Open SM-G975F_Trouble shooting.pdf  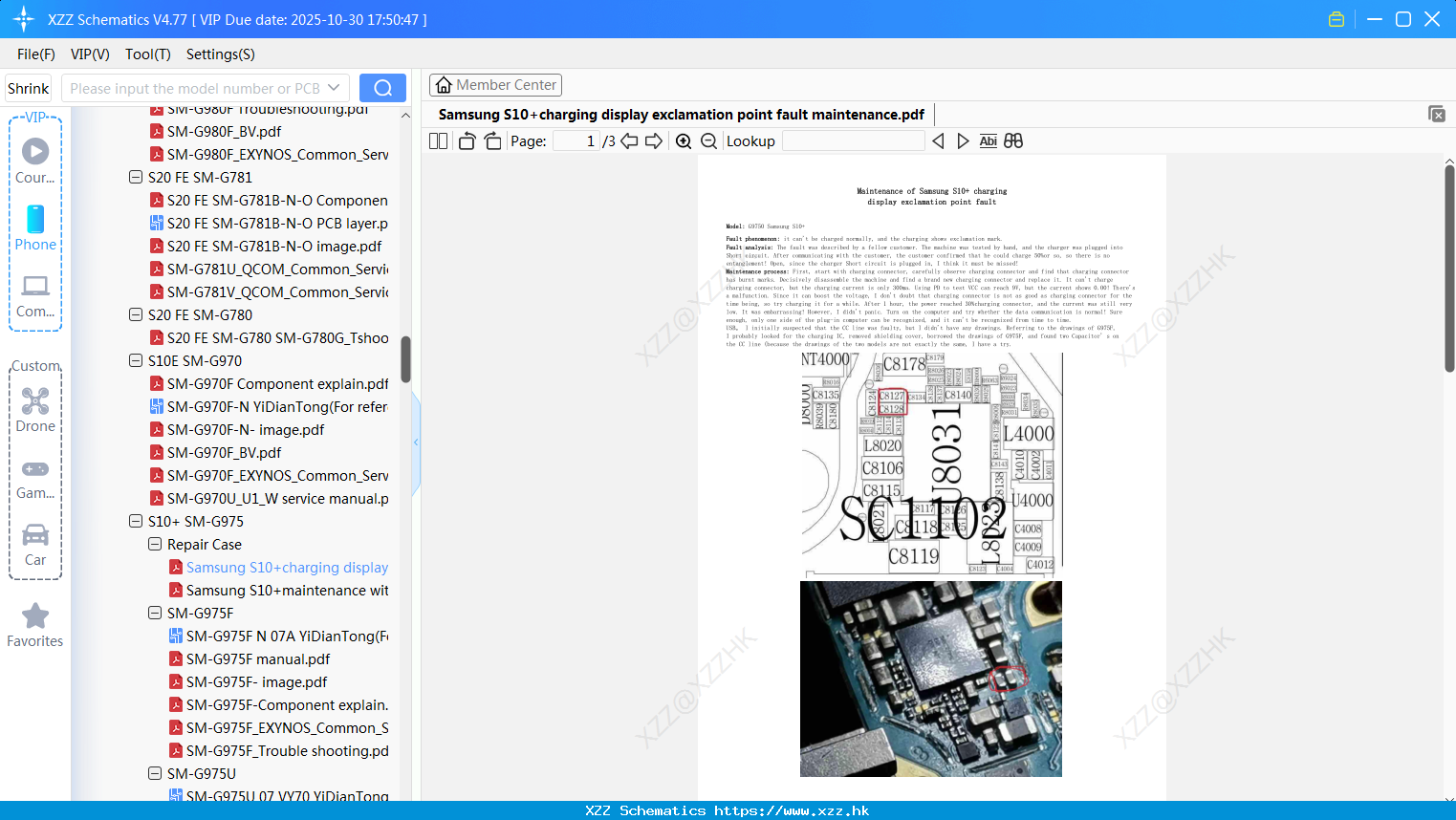pyautogui.click(x=278, y=750)
